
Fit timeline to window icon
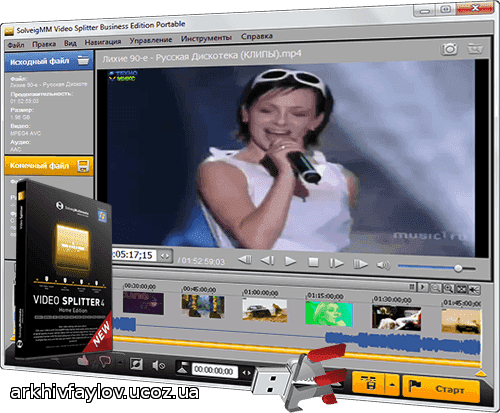click(x=461, y=289)
